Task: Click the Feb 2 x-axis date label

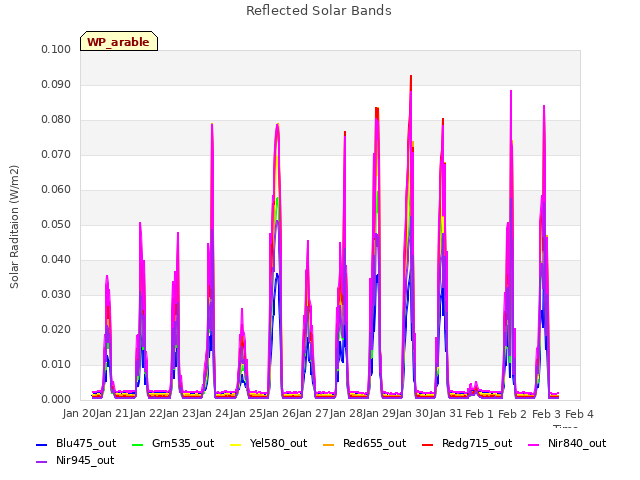Action: point(513,414)
